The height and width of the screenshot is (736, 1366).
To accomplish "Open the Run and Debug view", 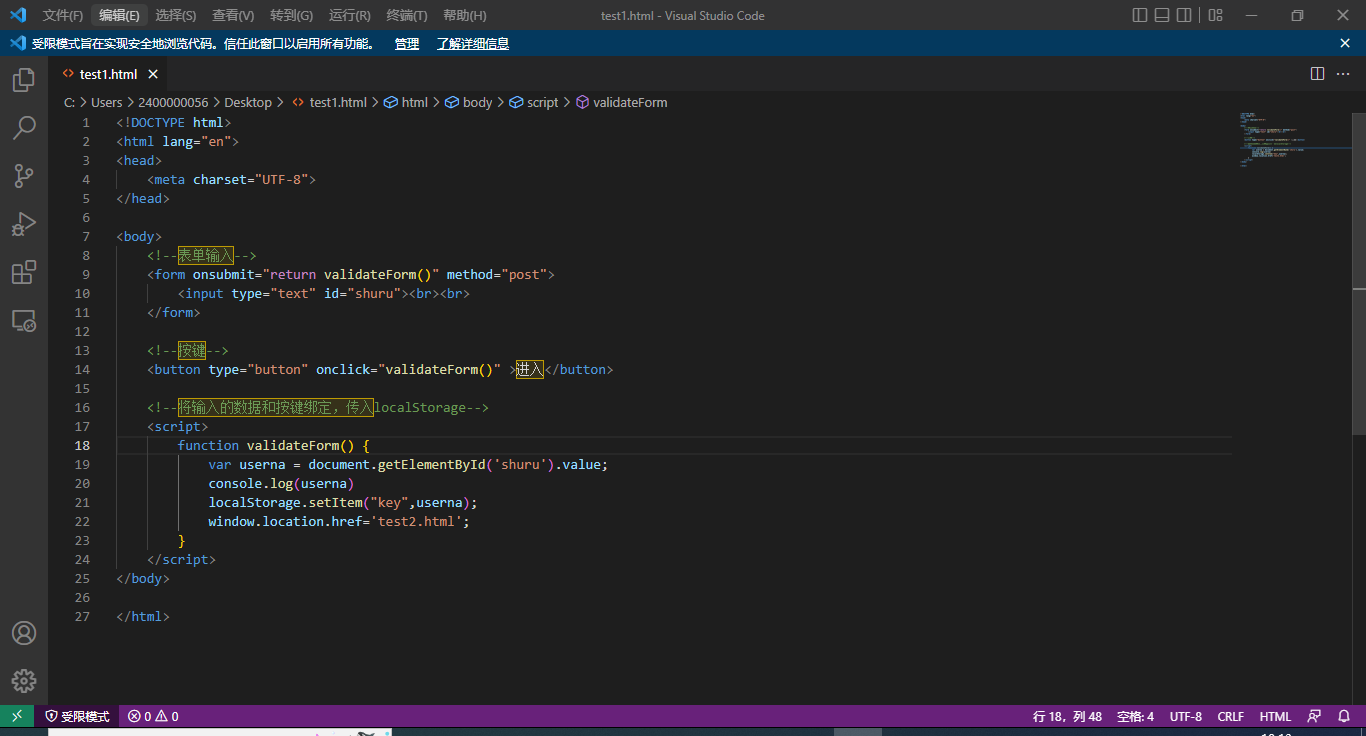I will [x=24, y=224].
